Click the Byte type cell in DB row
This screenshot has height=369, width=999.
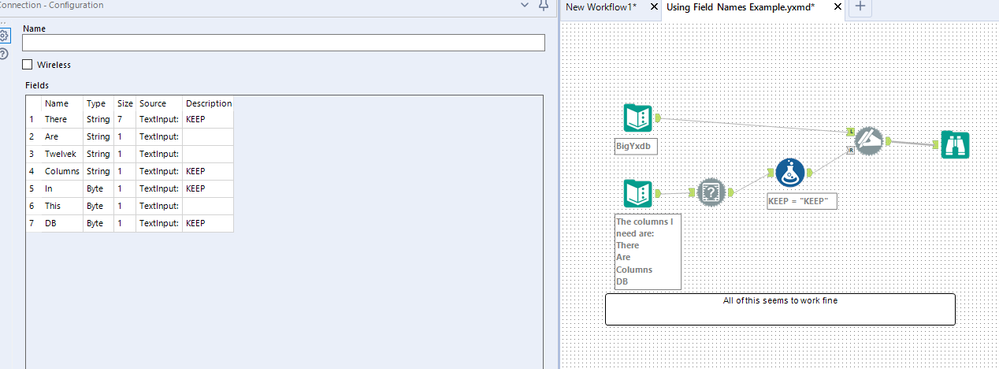pyautogui.click(x=98, y=224)
